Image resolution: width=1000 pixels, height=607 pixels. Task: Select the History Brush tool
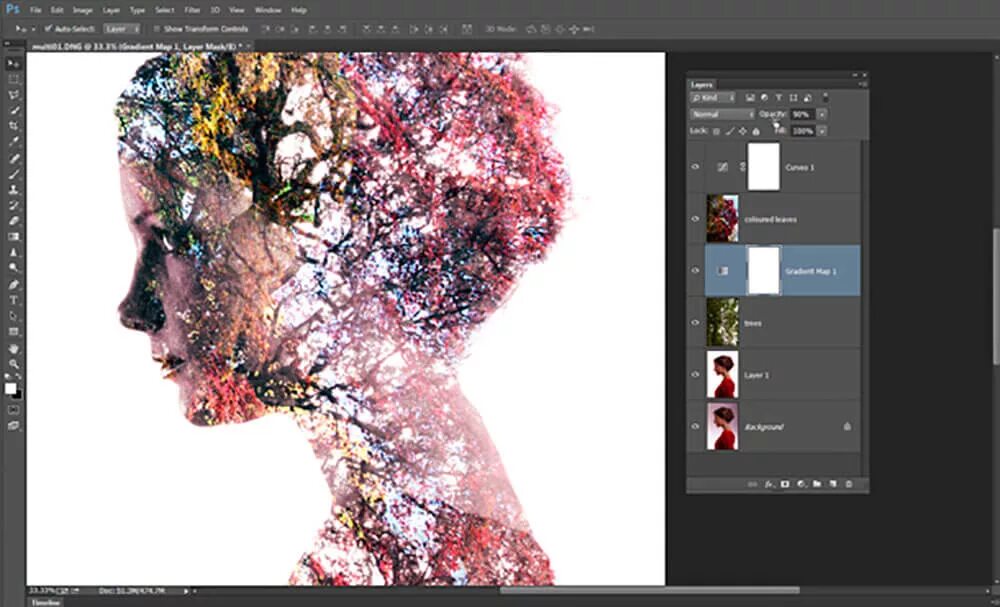(13, 205)
